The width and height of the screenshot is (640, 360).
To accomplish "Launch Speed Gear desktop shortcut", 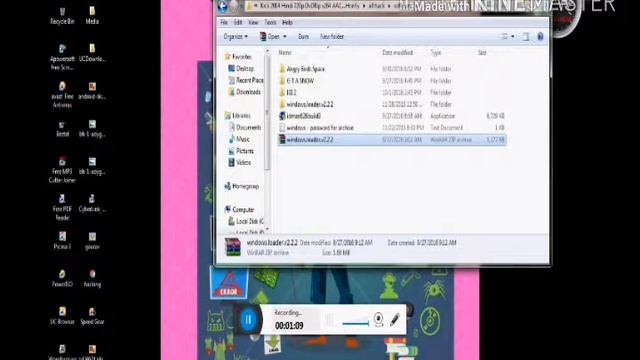I will pos(92,316).
